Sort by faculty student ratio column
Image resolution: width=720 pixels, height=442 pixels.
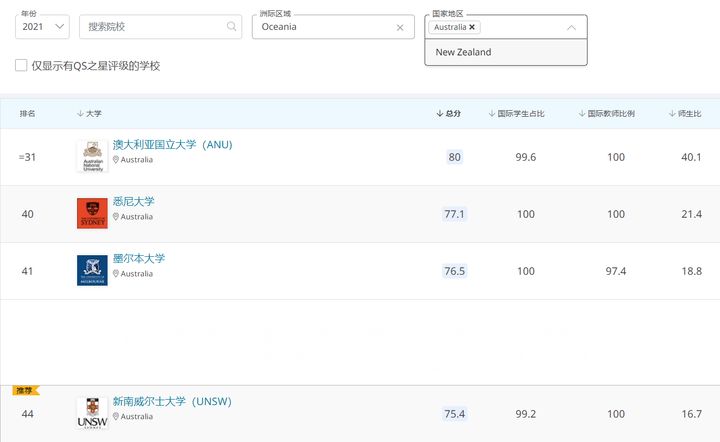click(685, 113)
